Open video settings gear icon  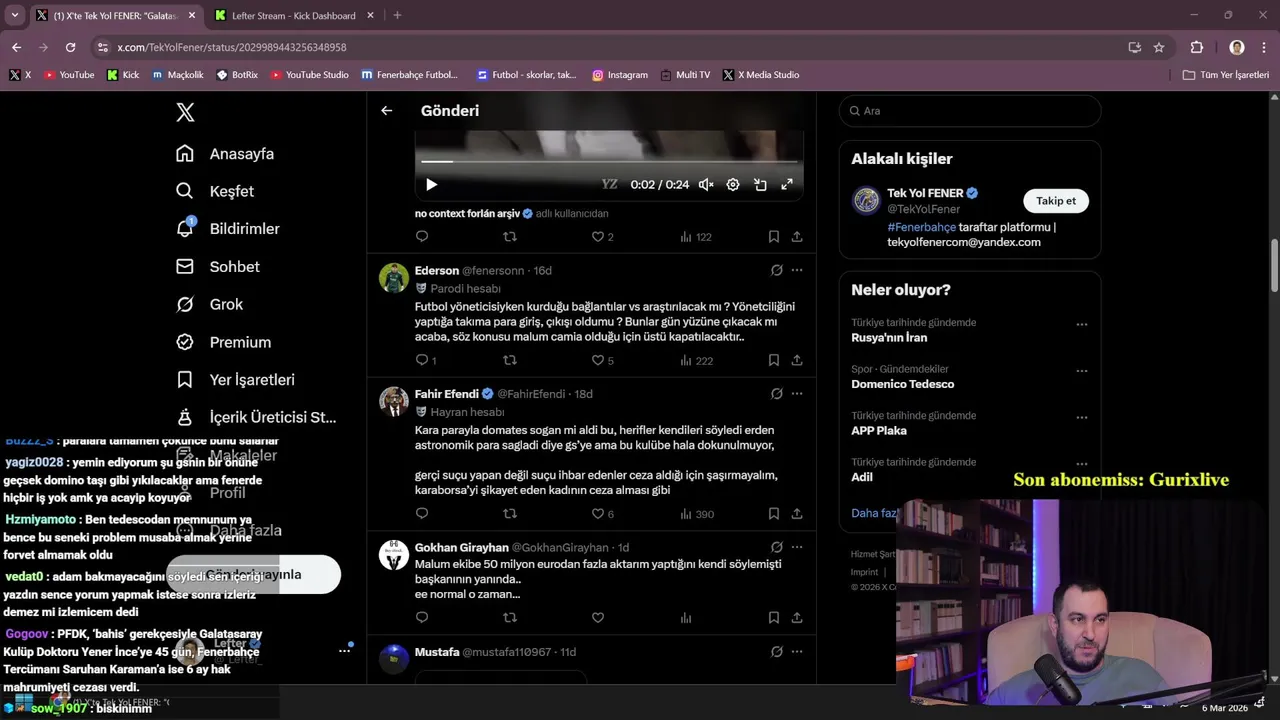pos(733,184)
